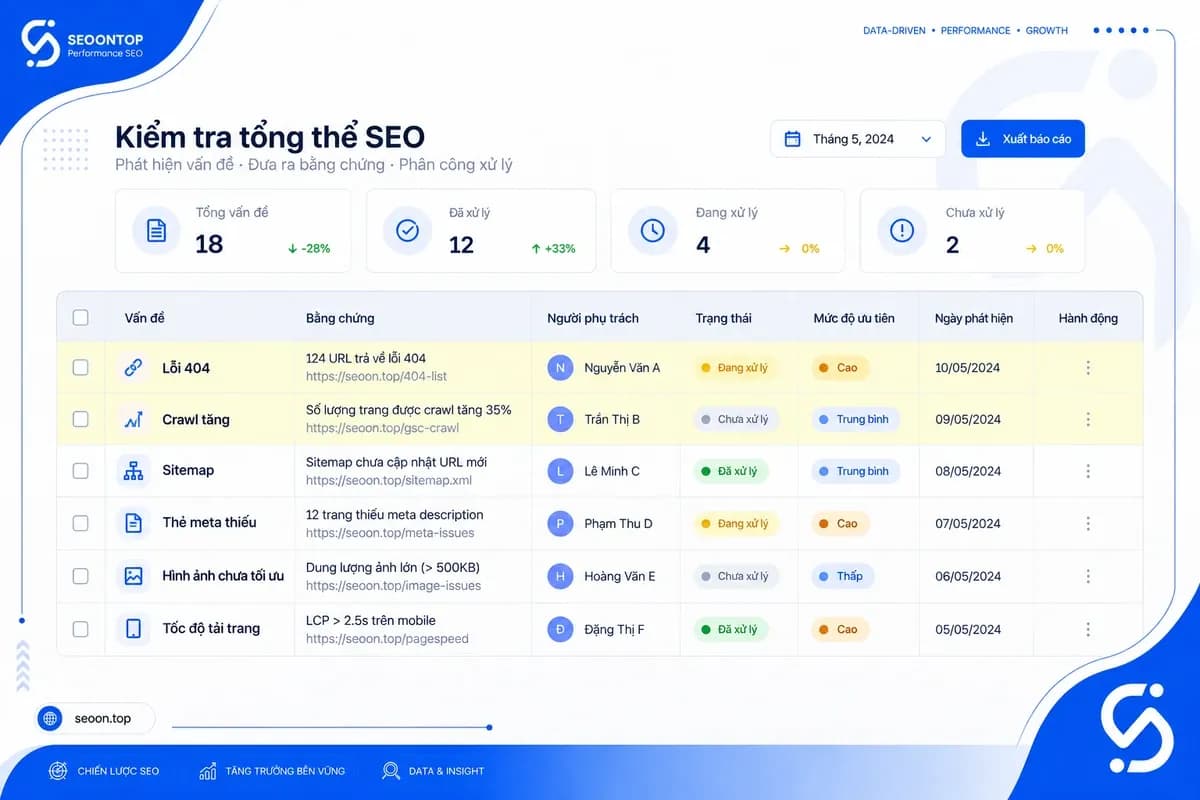Open Cao priority badge in Lỗi 404 row

pyautogui.click(x=840, y=368)
